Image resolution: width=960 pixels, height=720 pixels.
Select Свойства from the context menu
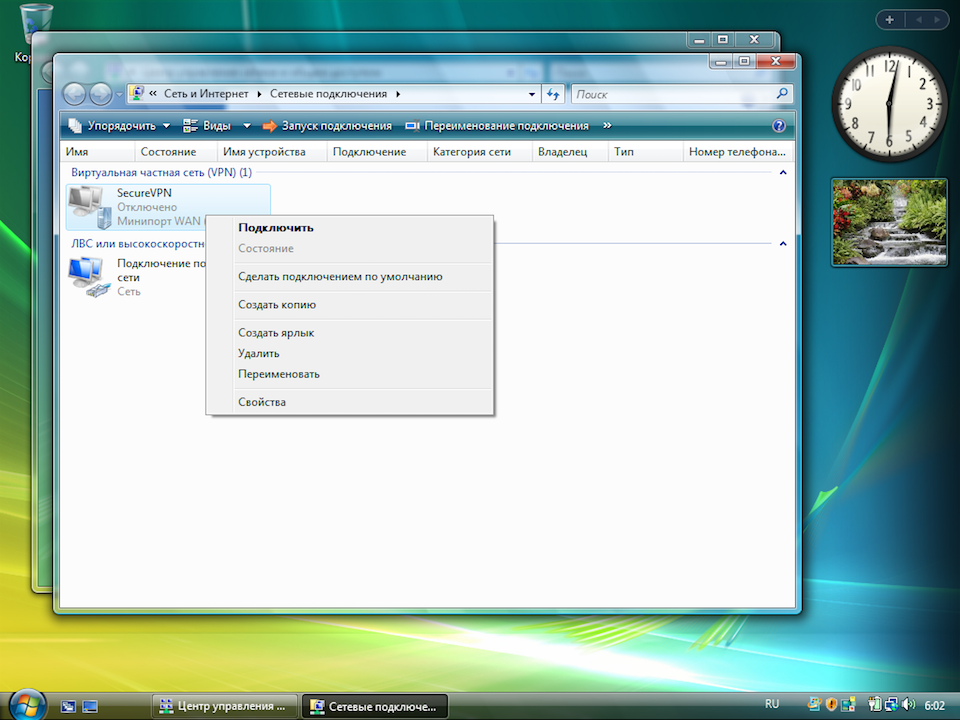262,402
